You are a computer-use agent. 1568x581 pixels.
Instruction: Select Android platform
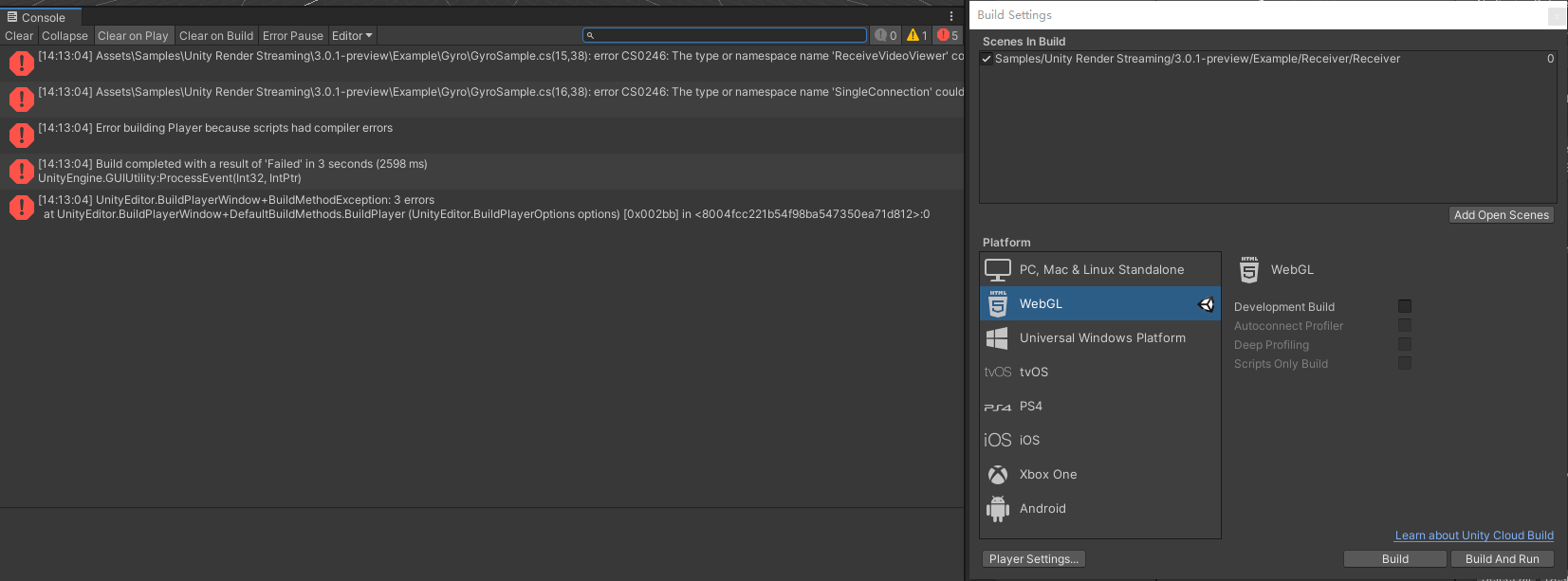tap(1100, 509)
